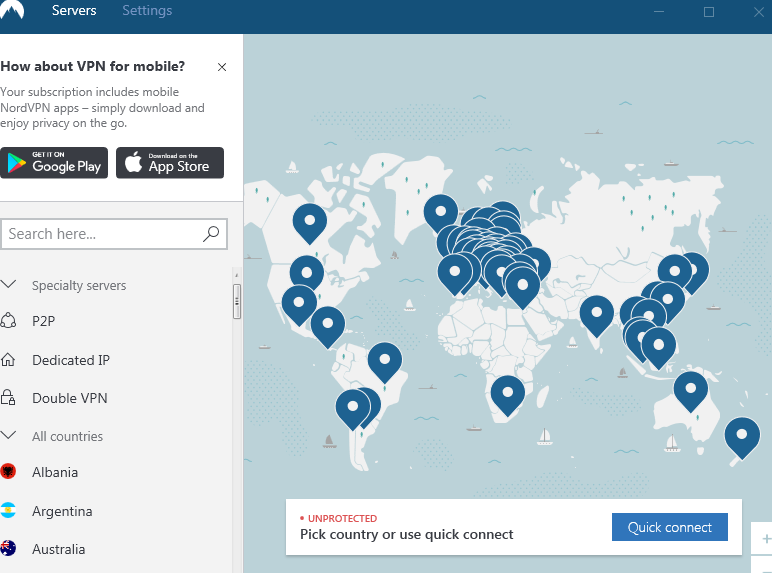Select Argentina in the country list
This screenshot has width=772, height=573.
[x=62, y=511]
